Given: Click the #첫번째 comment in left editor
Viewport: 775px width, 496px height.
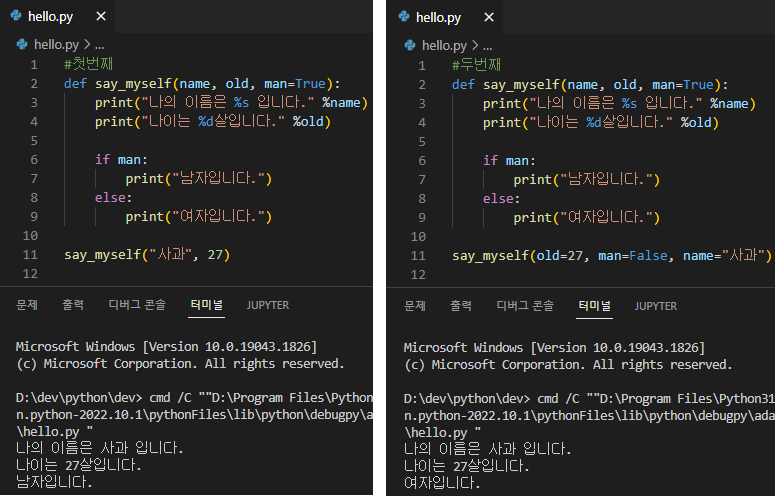Looking at the screenshot, I should point(88,64).
